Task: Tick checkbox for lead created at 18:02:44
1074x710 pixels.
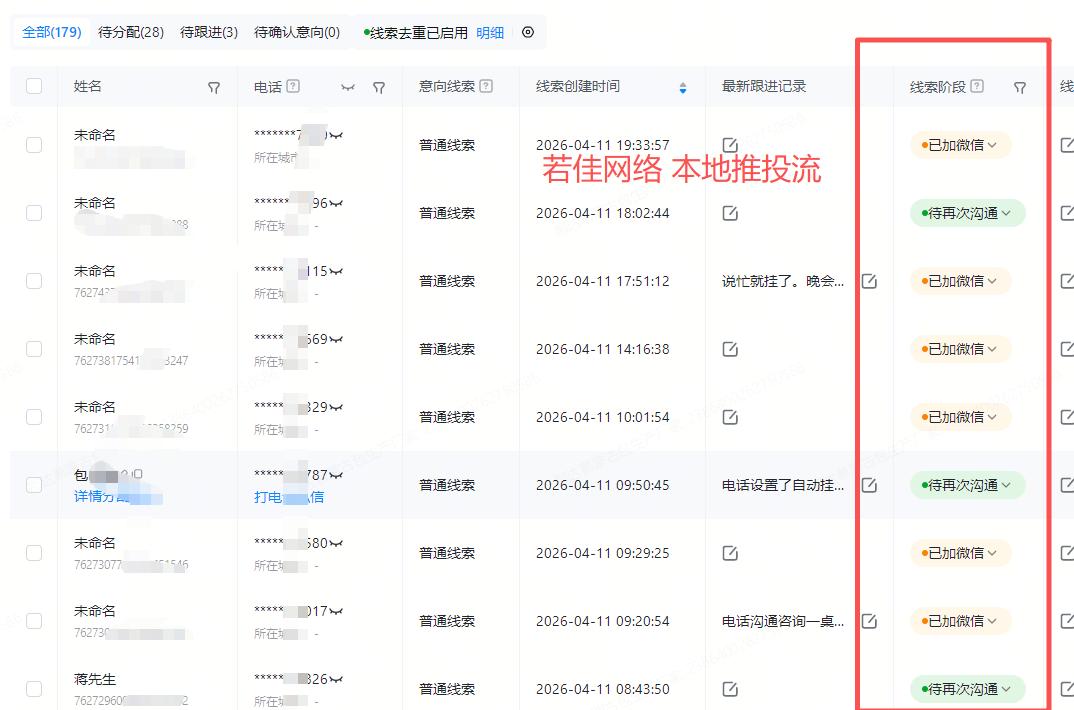Action: (x=34, y=213)
